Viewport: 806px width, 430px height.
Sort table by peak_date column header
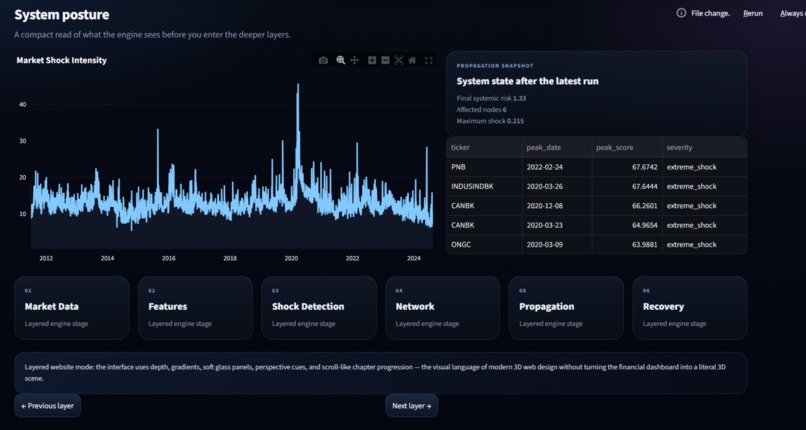tap(557, 147)
